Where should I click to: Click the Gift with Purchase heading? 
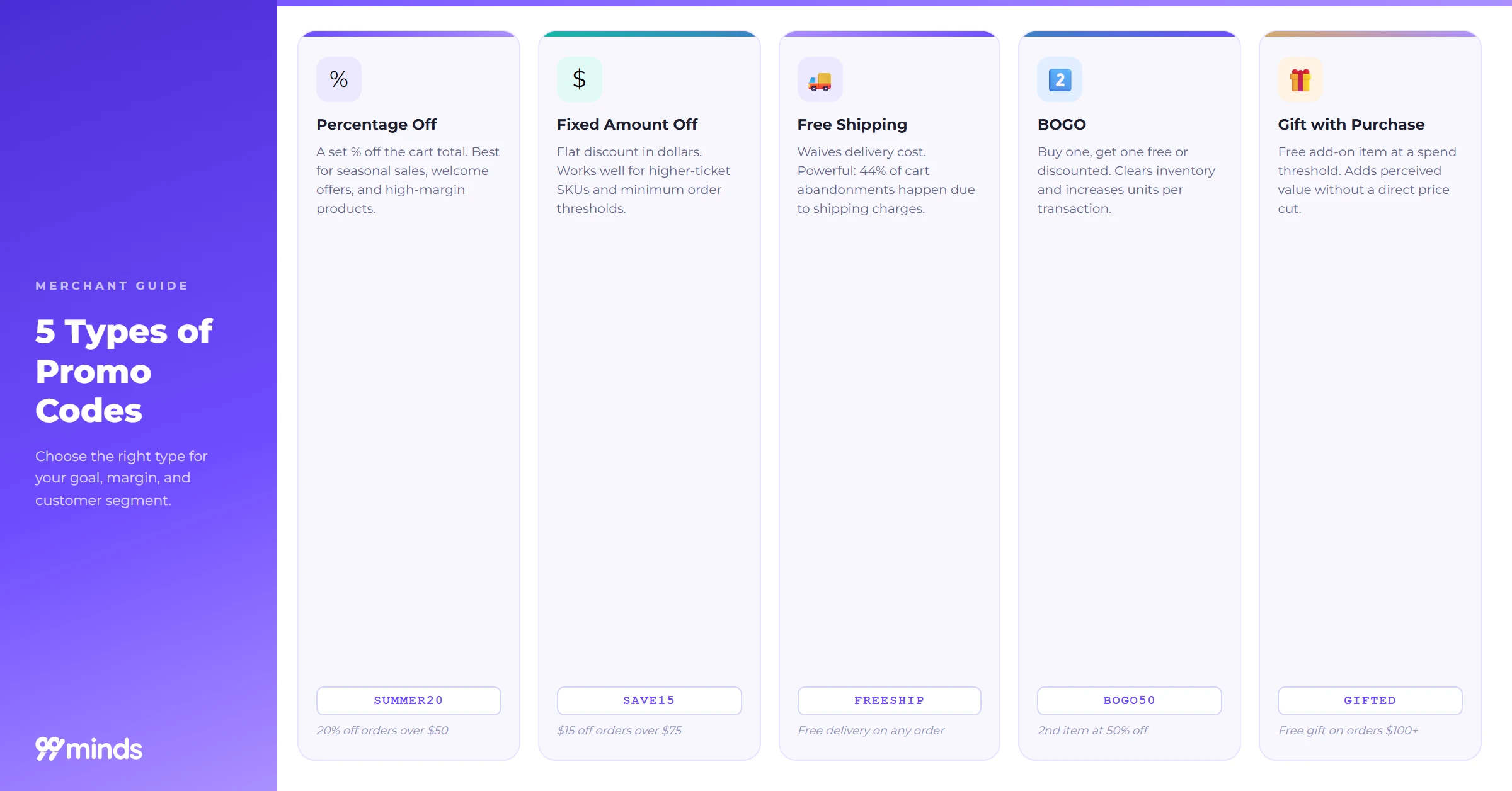[x=1351, y=125]
